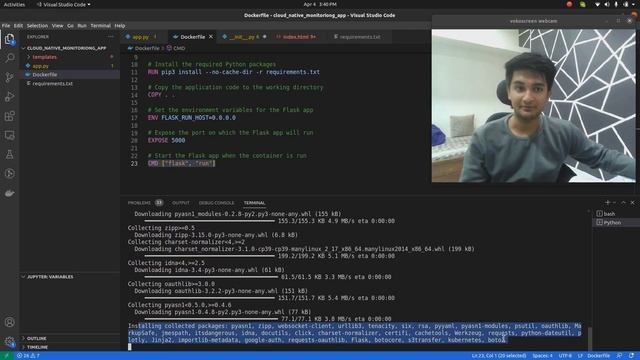Click the notifications bell in the status bar

pos(631,356)
